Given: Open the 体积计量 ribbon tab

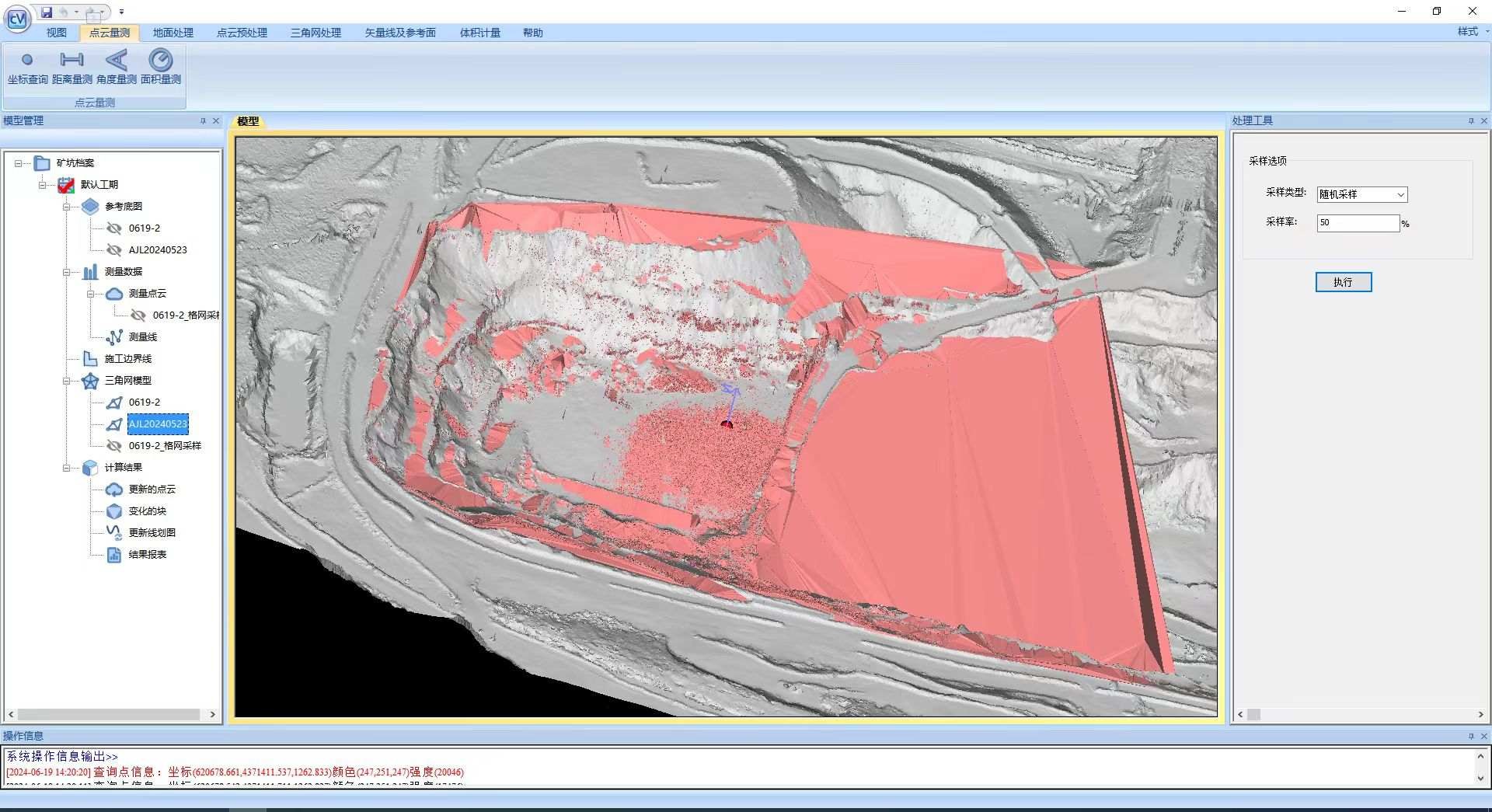Looking at the screenshot, I should [x=479, y=33].
